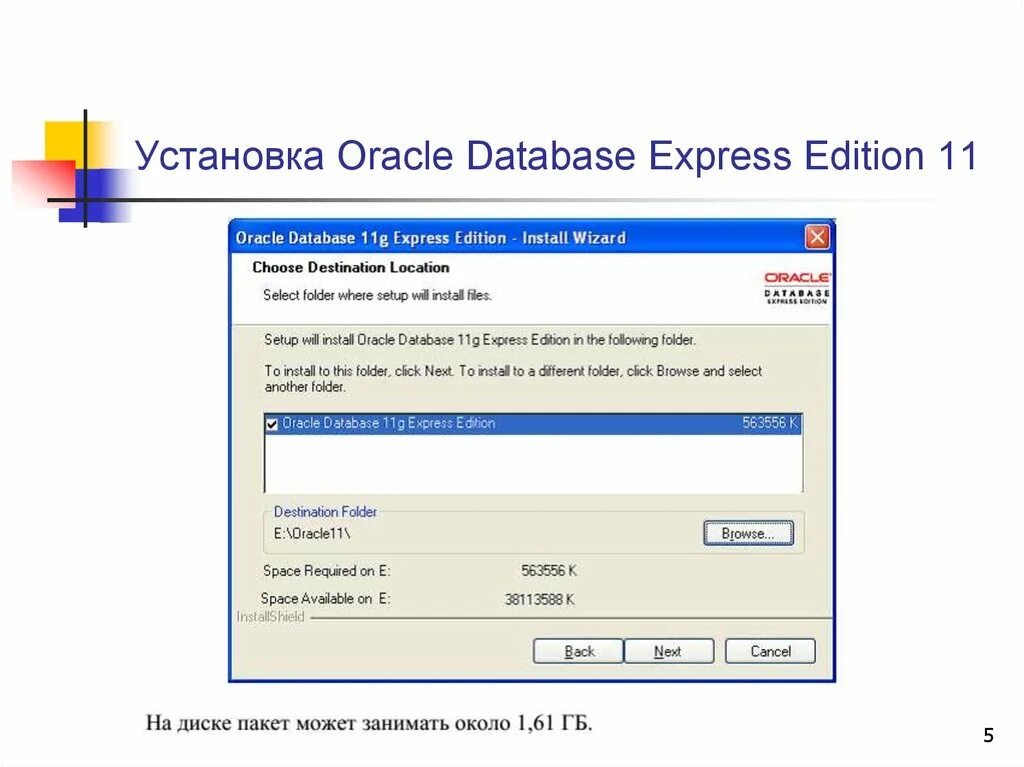Click the slide title Установка Oracle Database

click(x=556, y=155)
